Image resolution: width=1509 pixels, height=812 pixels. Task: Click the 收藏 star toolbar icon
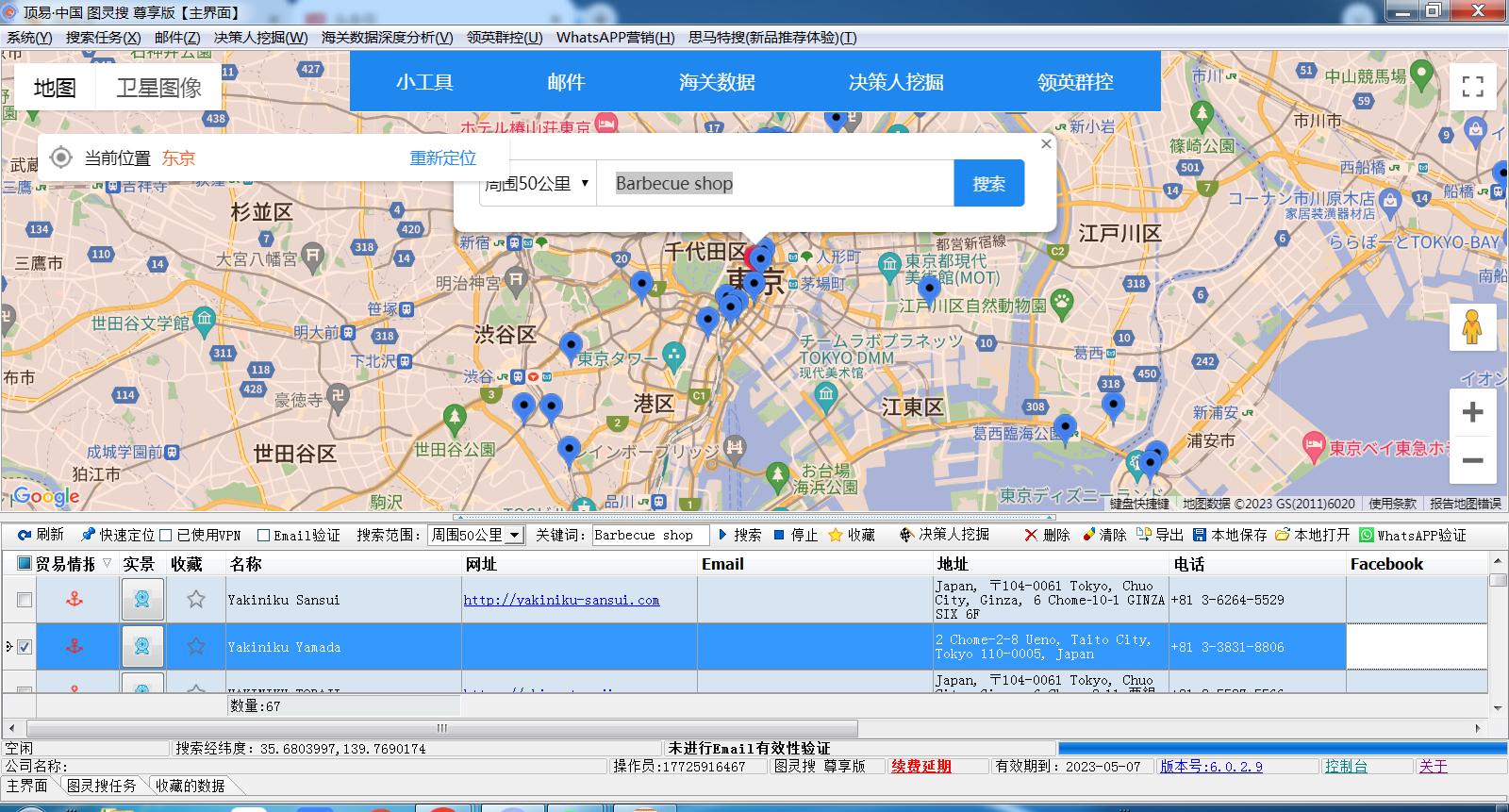[x=835, y=535]
